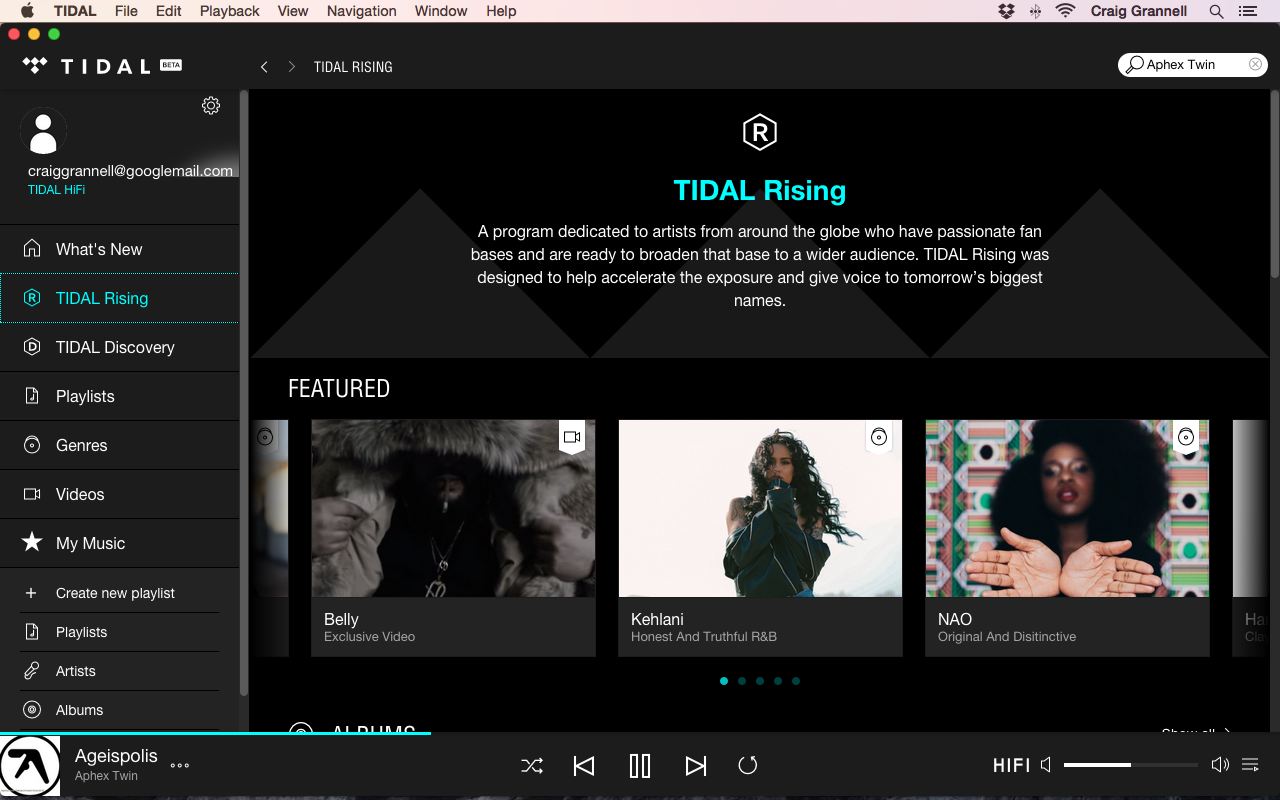Toggle repeat mode

point(748,766)
